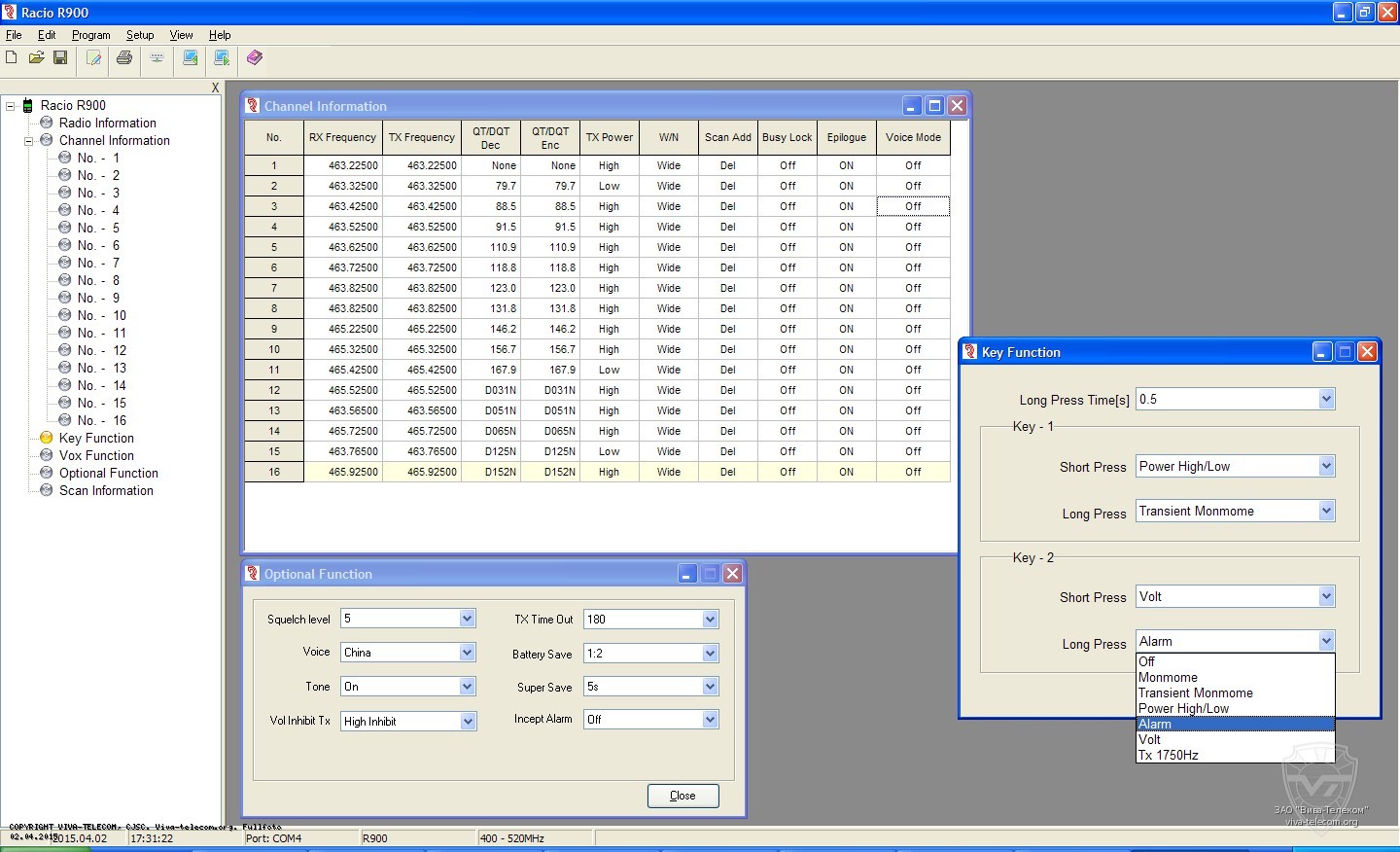Screen dimensions: 1400x852
Task: Open the Program menu
Action: pyautogui.click(x=90, y=35)
